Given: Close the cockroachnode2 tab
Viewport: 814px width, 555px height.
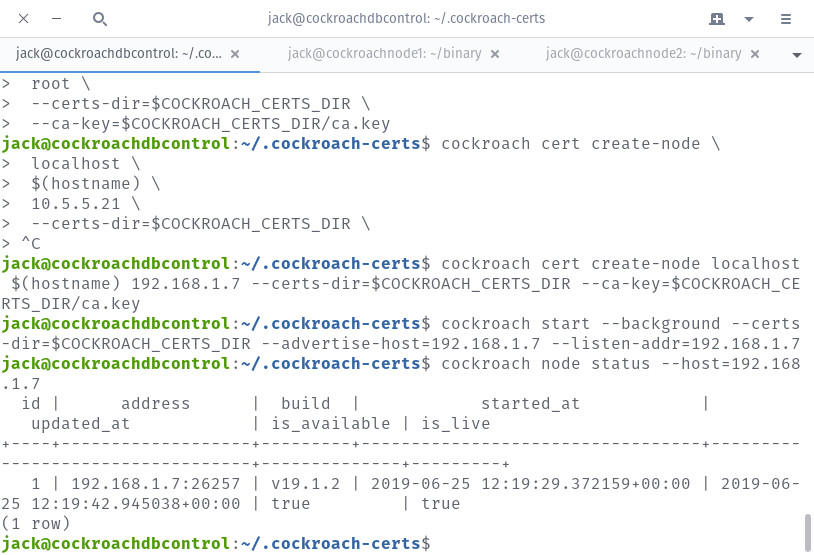Looking at the screenshot, I should pos(755,54).
